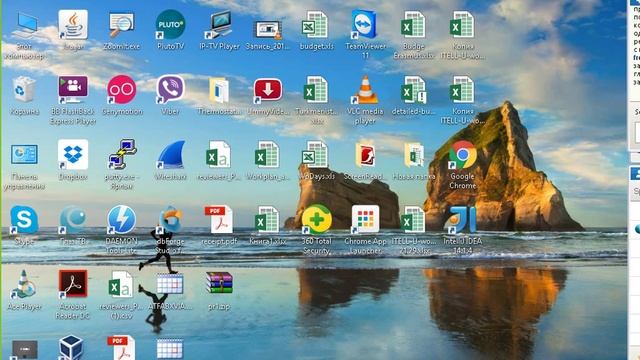Select the Thermostat... folder icon
Viewport: 640px width, 360px height.
click(219, 91)
